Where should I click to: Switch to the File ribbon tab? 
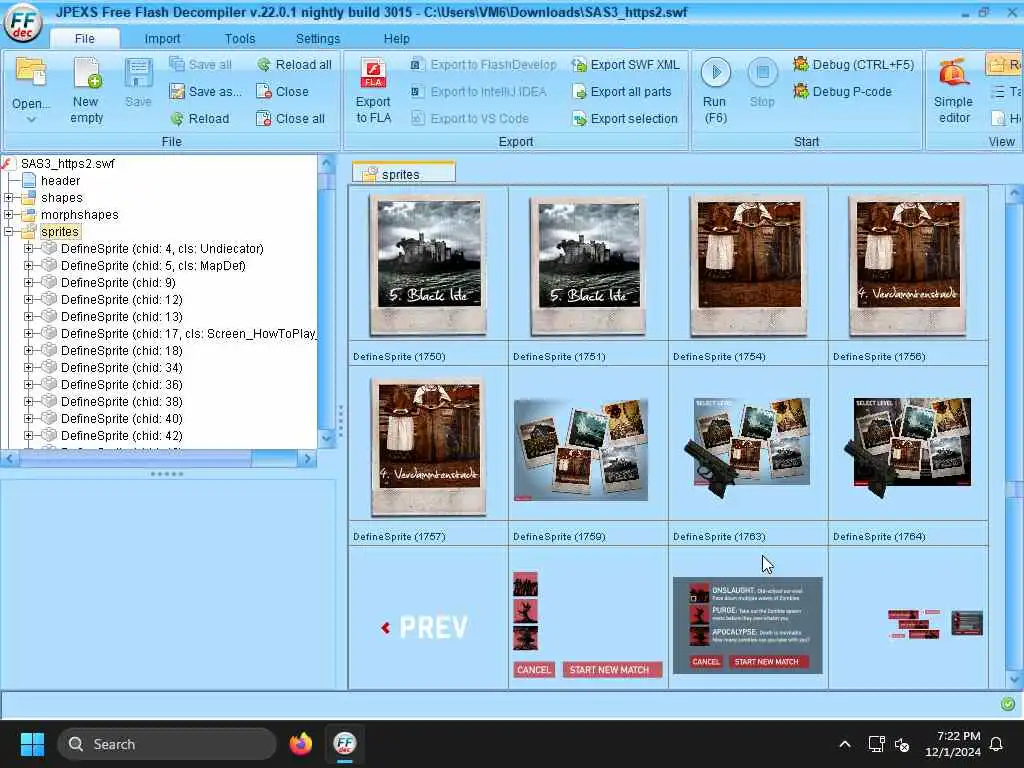84,39
